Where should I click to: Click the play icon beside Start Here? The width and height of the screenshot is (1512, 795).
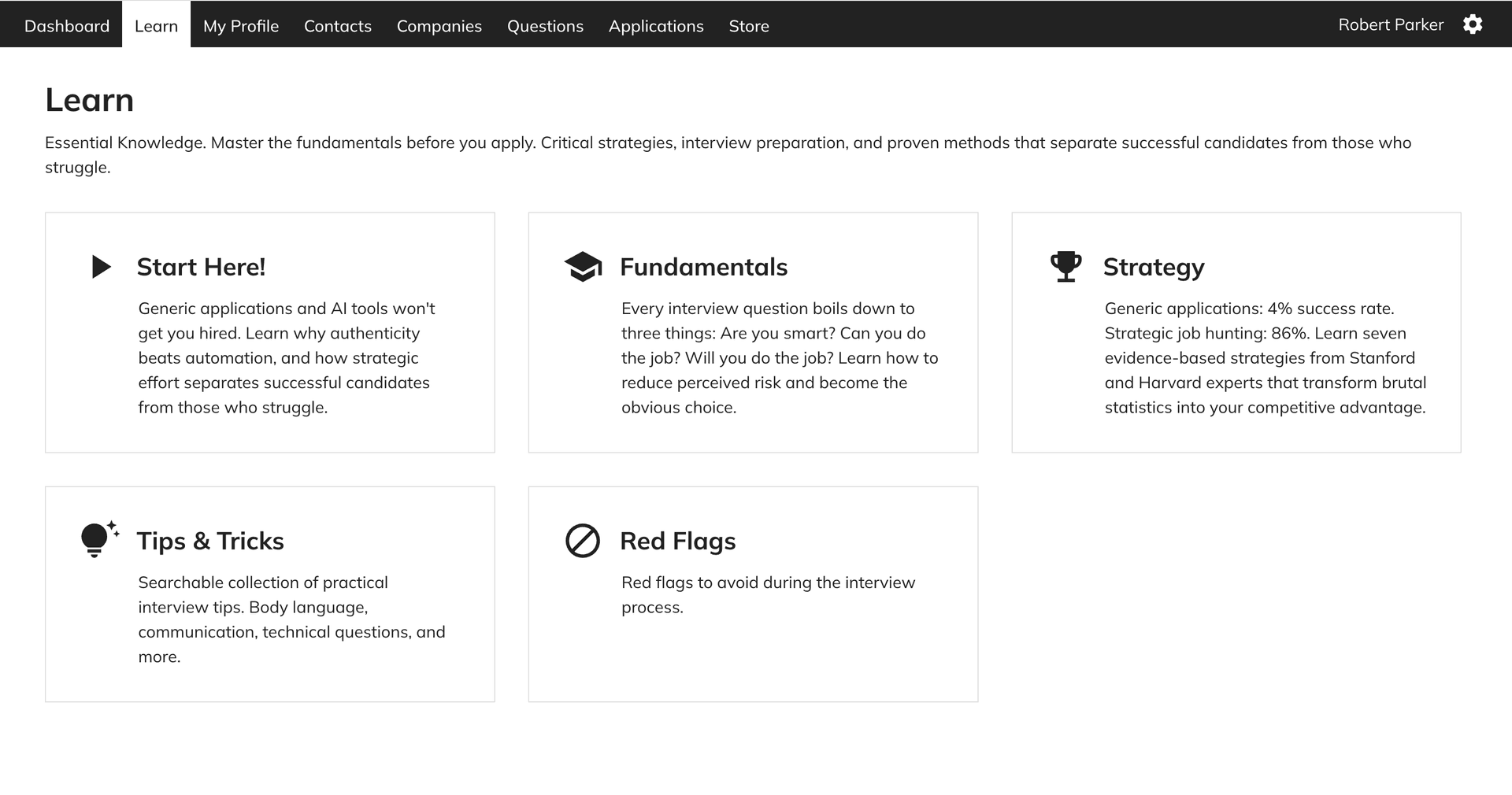[101, 267]
